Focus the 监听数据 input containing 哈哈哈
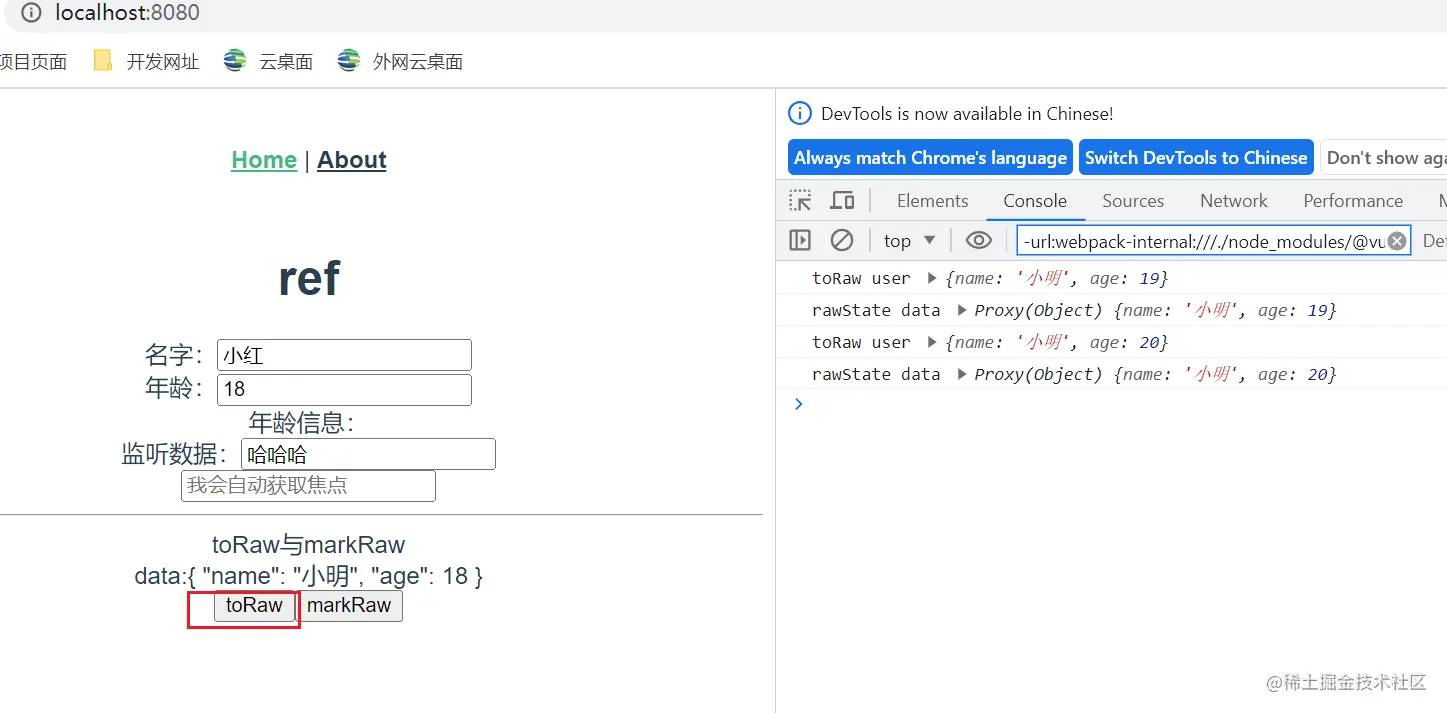Screen dimensions: 1447x713 [x=368, y=454]
